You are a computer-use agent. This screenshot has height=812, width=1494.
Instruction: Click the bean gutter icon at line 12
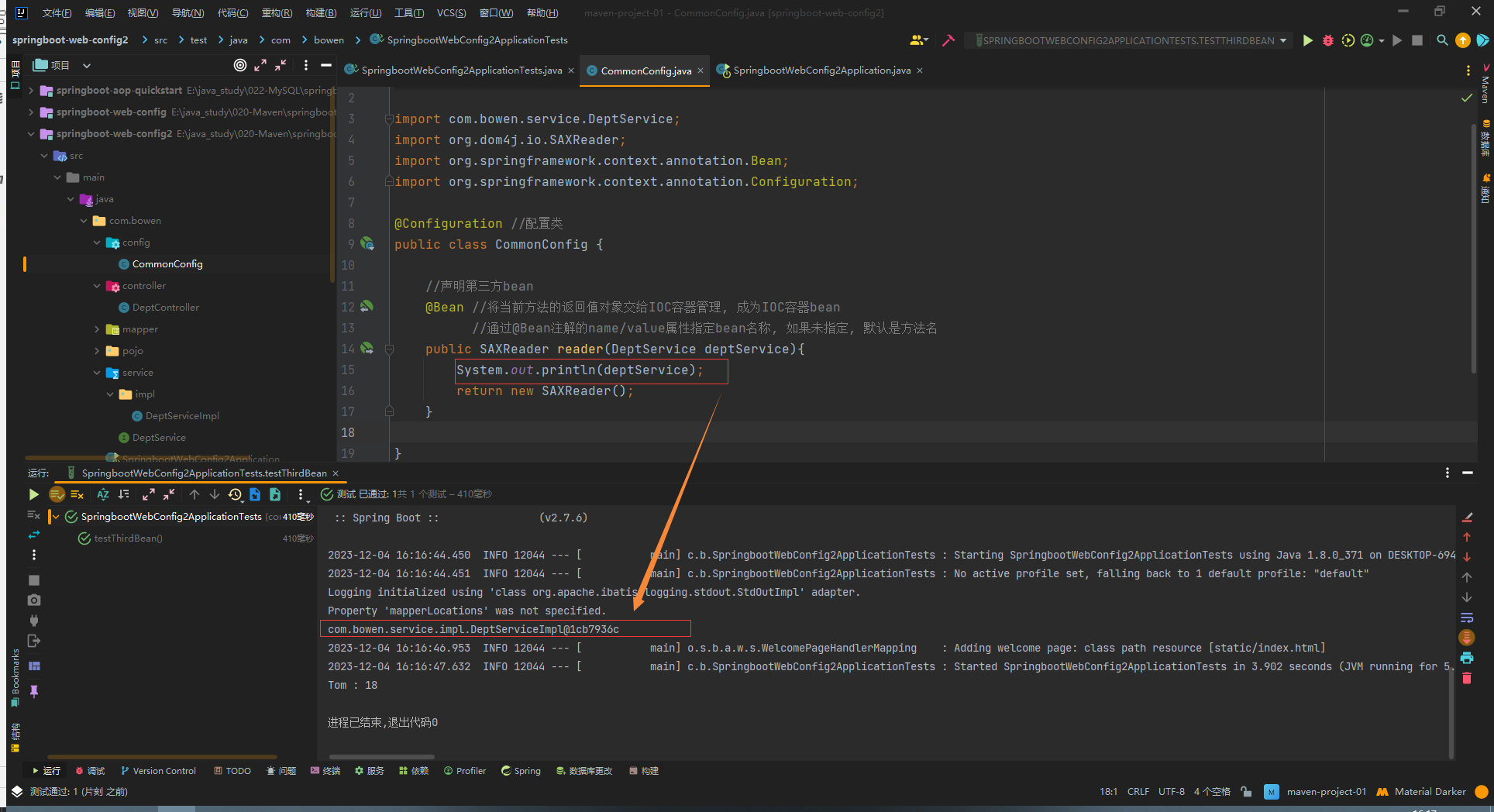367,307
